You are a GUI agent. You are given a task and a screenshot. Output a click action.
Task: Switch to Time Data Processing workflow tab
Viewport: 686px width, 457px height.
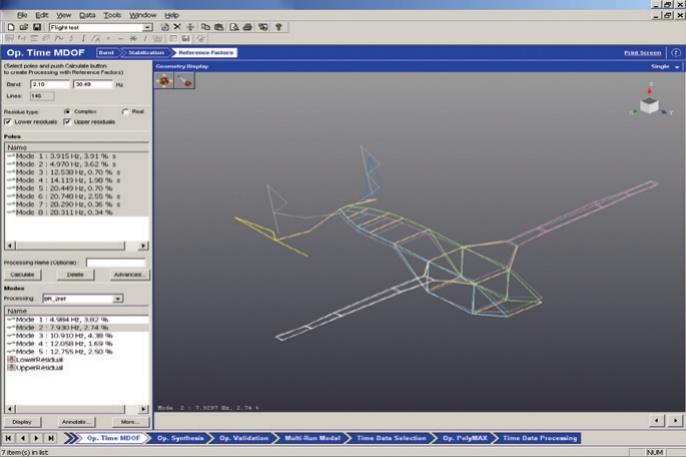click(x=539, y=438)
